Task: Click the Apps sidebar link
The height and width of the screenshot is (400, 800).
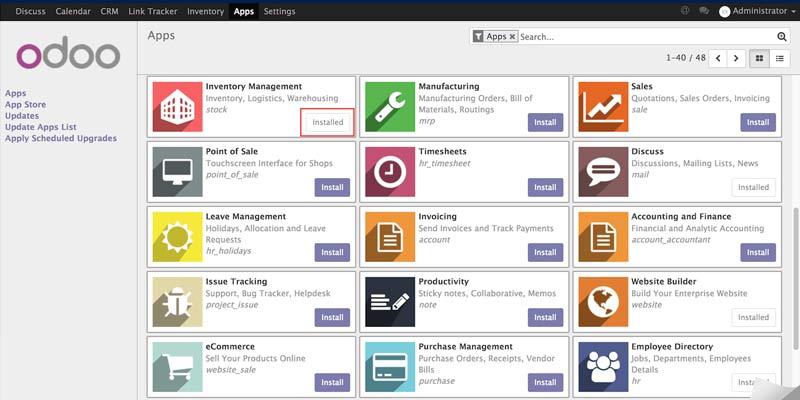Action: click(15, 93)
